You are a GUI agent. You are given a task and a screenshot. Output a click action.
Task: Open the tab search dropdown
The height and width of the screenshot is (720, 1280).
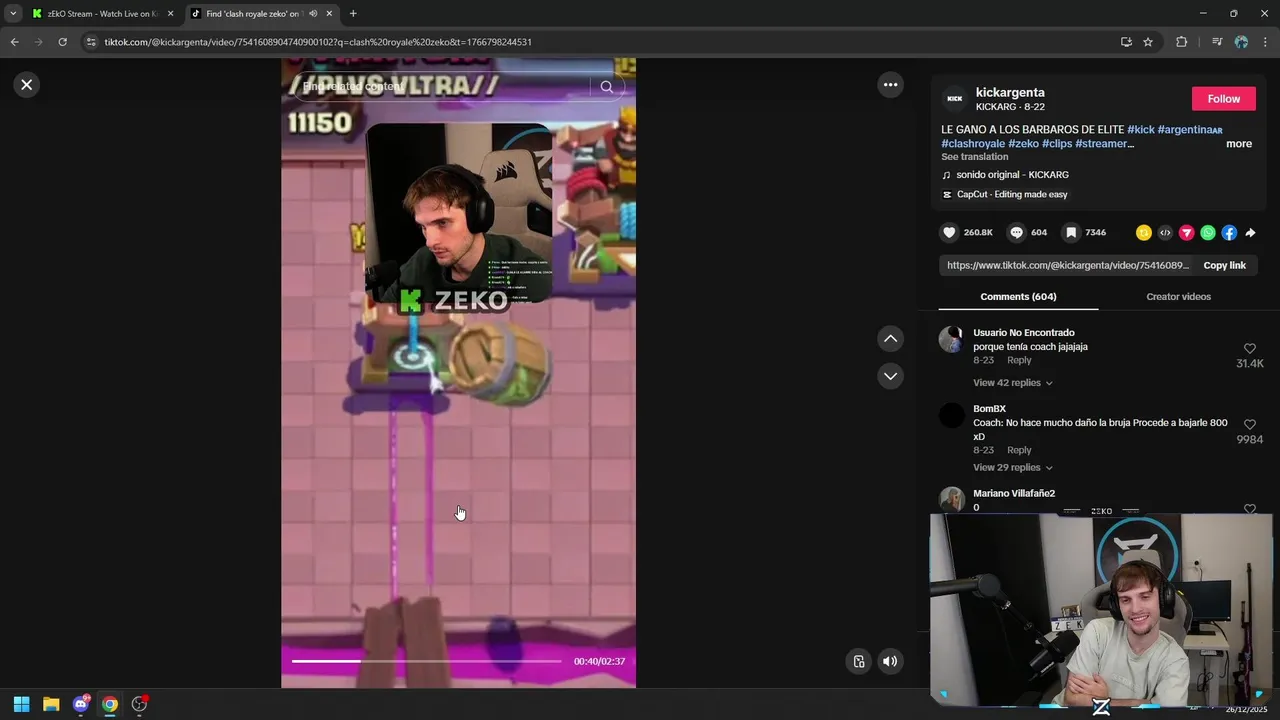(x=13, y=14)
